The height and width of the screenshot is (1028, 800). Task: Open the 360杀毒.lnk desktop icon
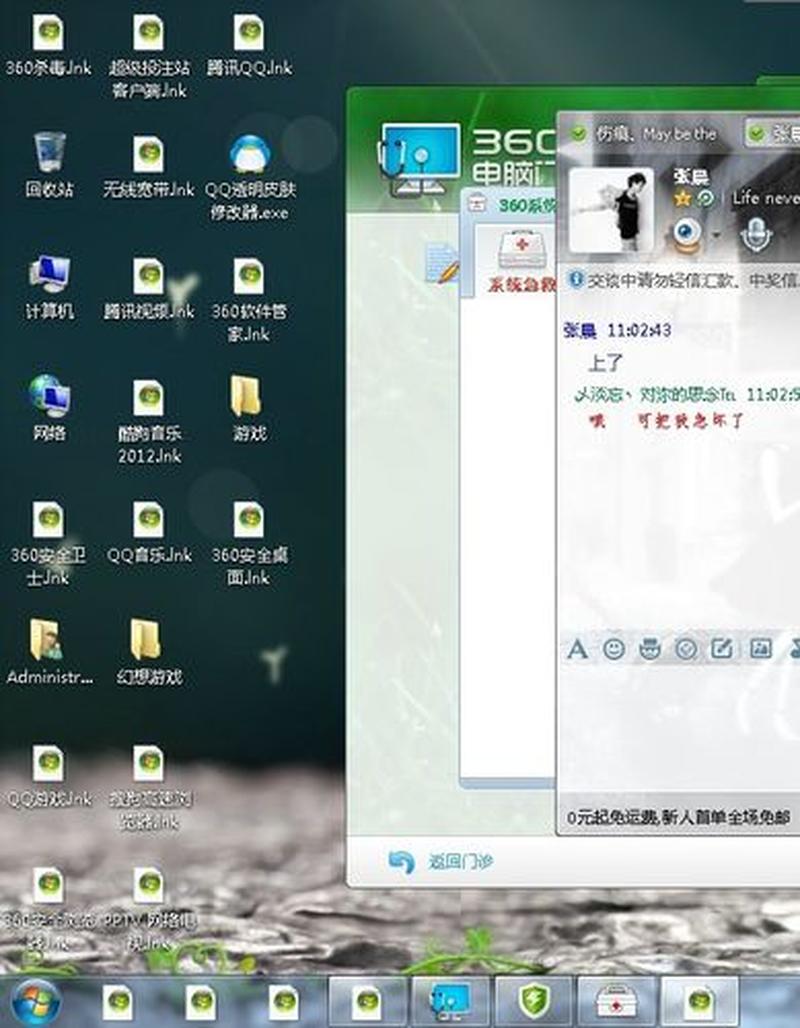point(49,45)
